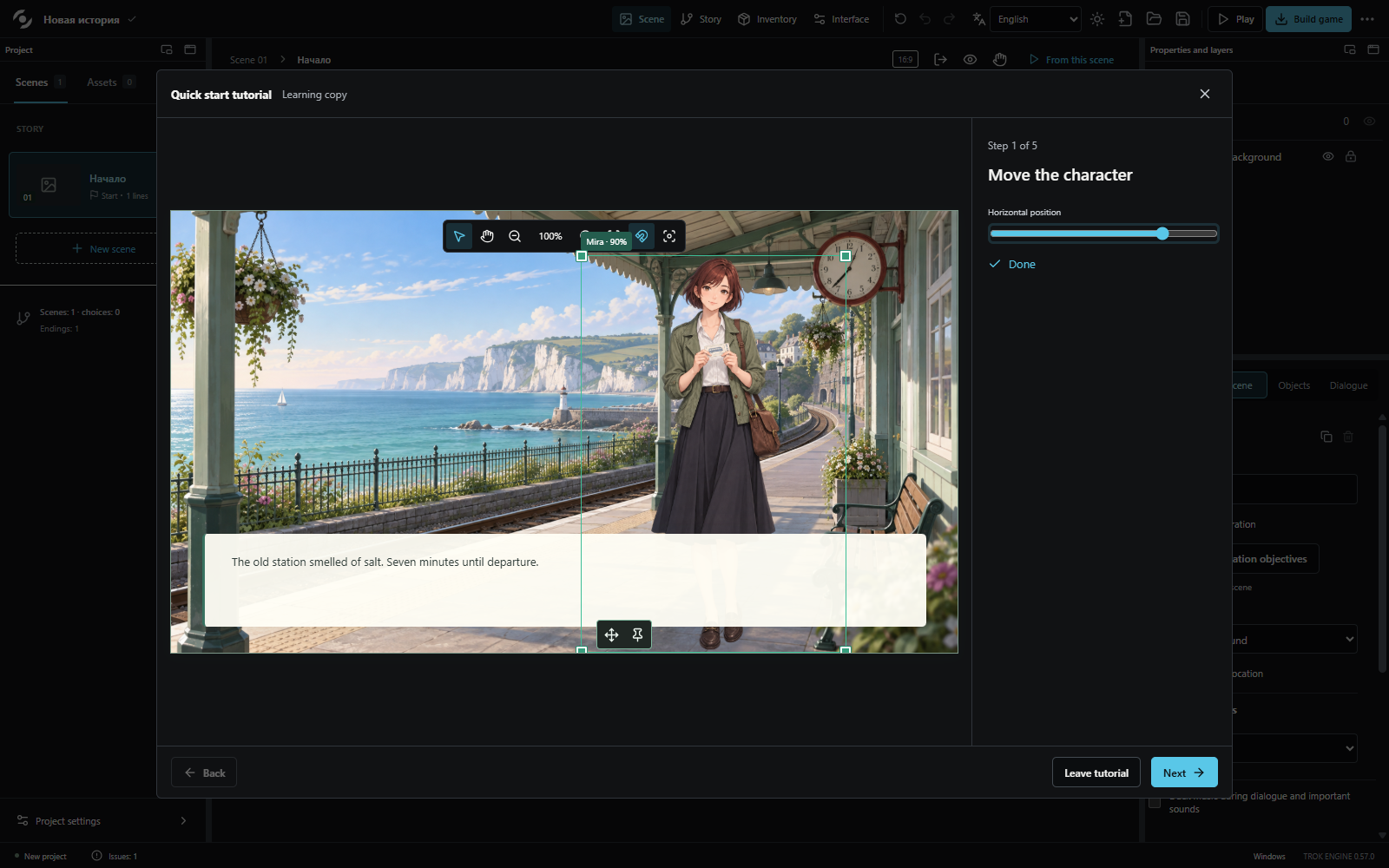Click the float panel icon in Project header
The height and width of the screenshot is (868, 1389).
pos(167,49)
